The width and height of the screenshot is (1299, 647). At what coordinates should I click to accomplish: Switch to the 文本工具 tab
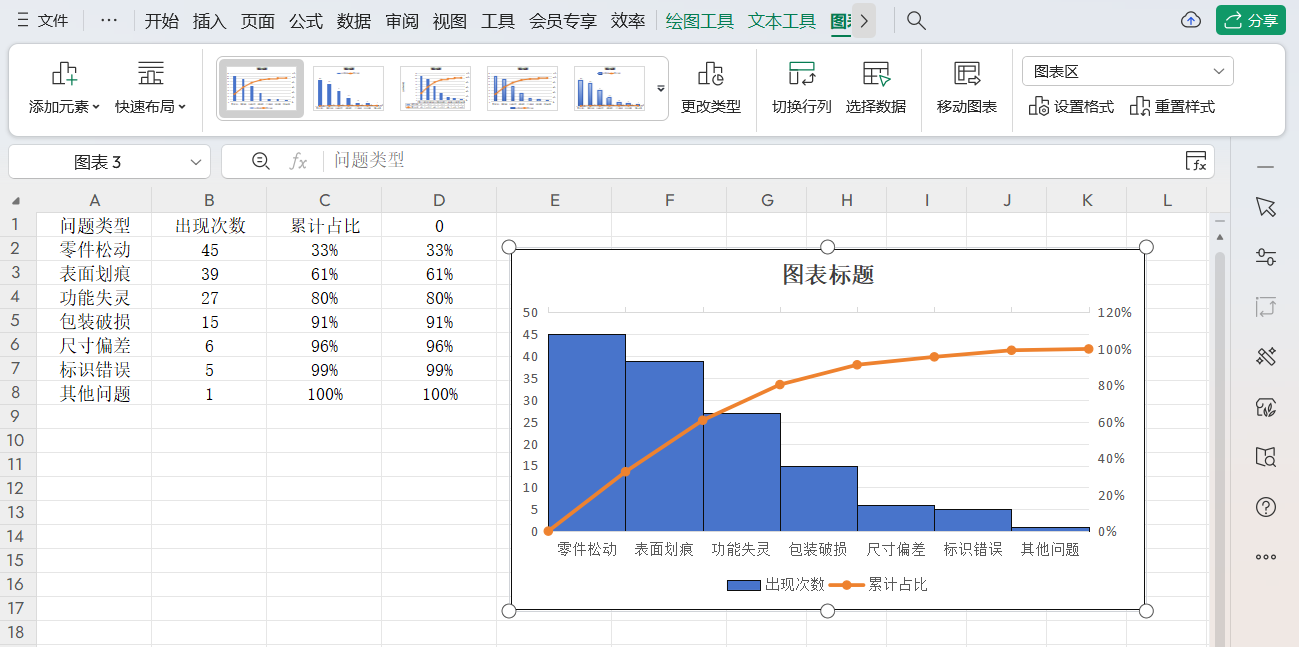[781, 19]
